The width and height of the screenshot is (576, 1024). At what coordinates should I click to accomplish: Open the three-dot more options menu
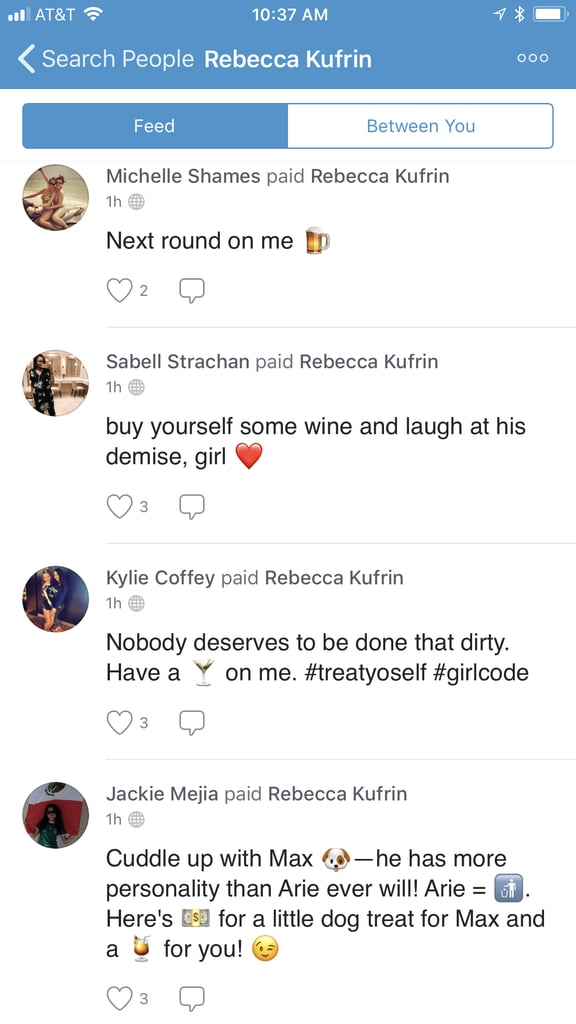(532, 58)
